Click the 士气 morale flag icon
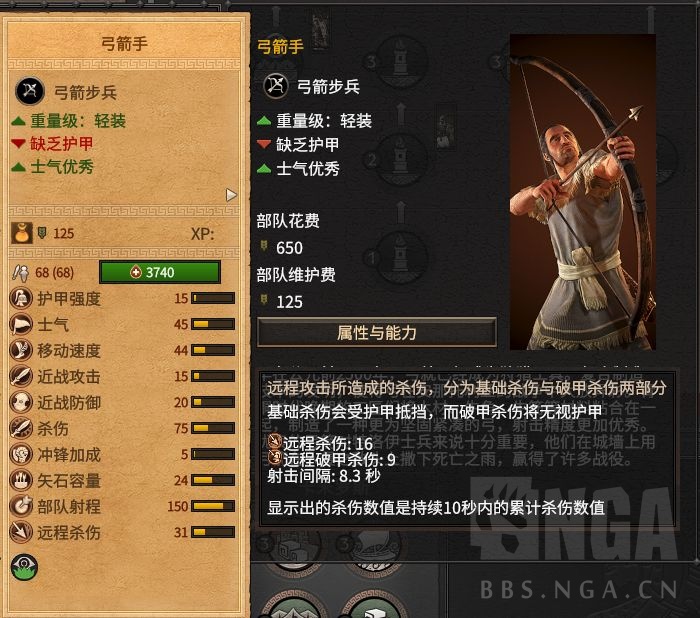Image resolution: width=700 pixels, height=618 pixels. pyautogui.click(x=21, y=324)
